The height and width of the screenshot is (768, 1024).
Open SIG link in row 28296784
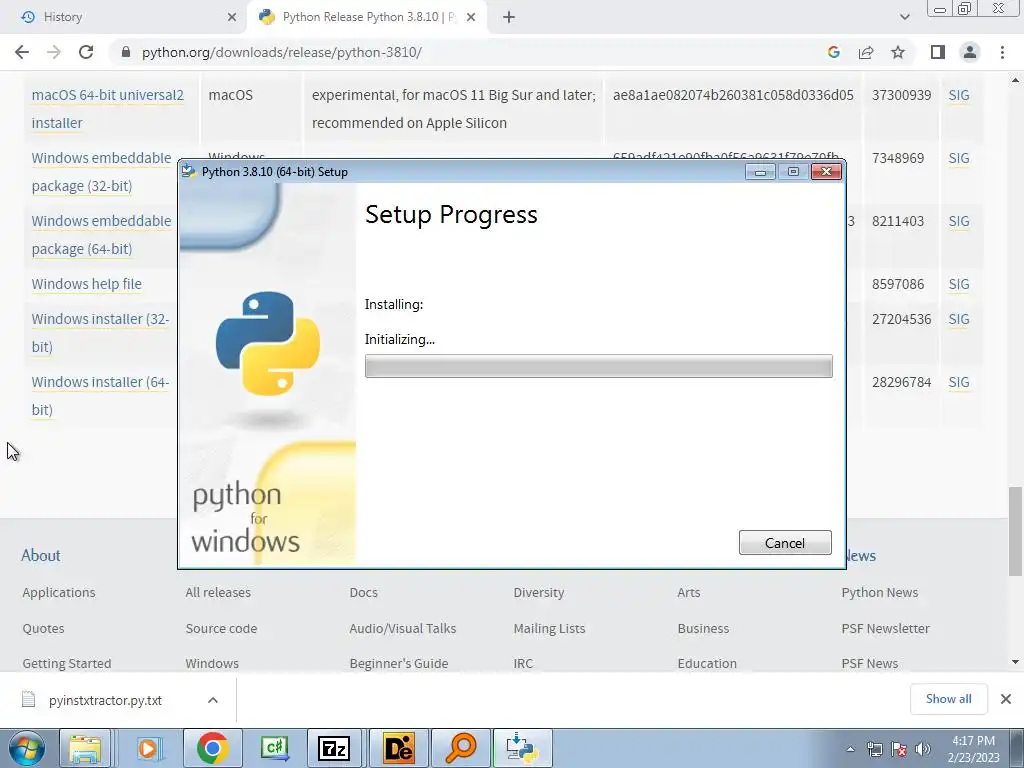point(959,383)
